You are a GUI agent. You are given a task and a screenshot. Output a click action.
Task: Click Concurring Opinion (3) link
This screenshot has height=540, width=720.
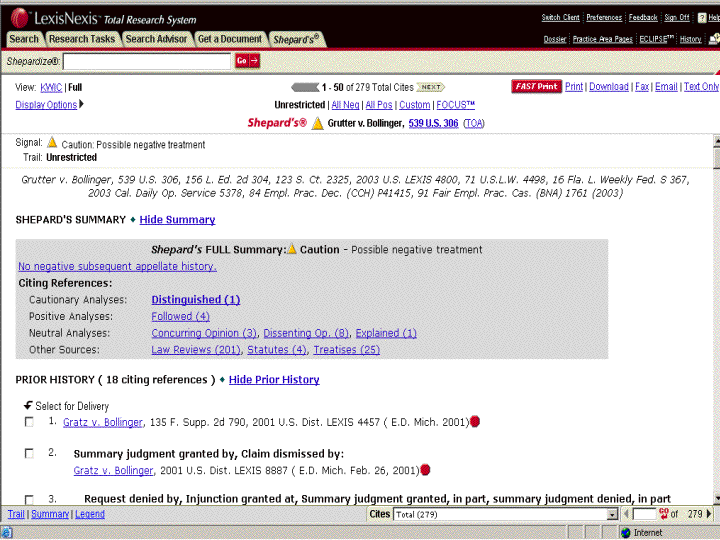[204, 333]
